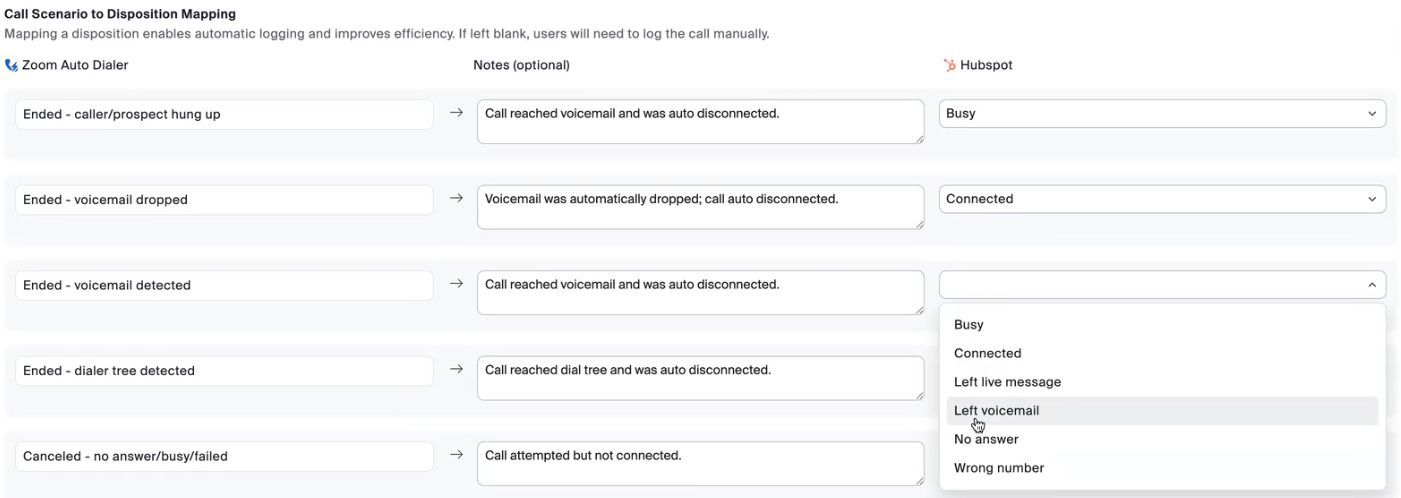
Task: Select Connected from the dropdown list
Action: tap(987, 353)
